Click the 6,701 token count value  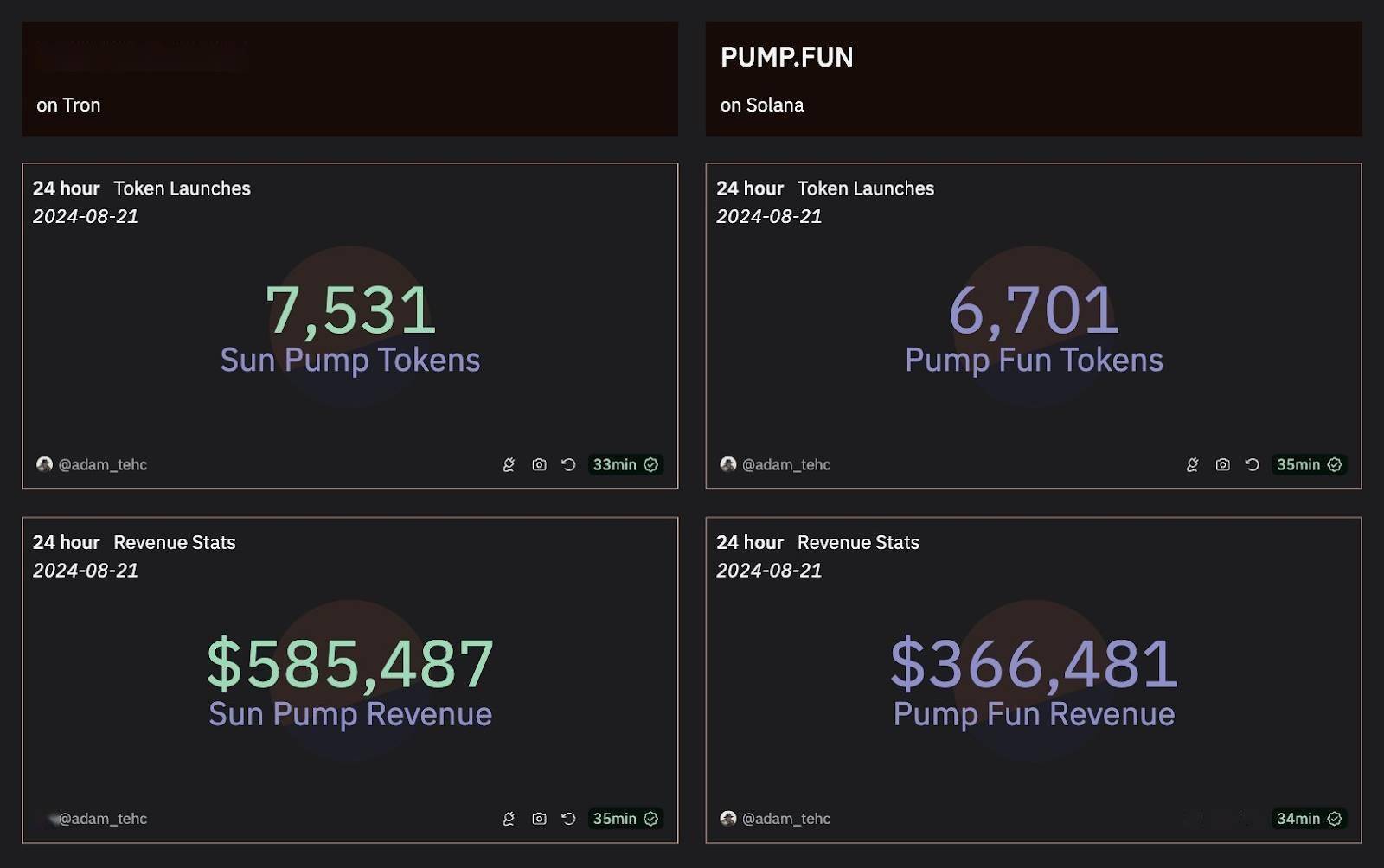(1034, 310)
